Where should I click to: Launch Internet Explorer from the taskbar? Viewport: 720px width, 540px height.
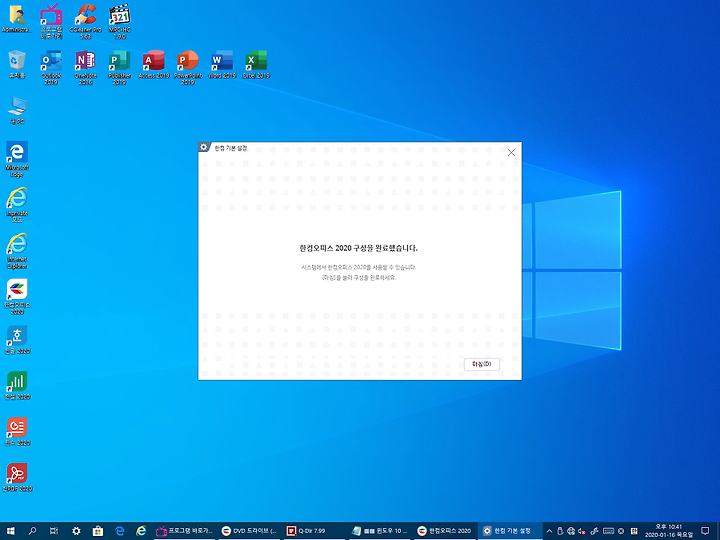click(141, 531)
